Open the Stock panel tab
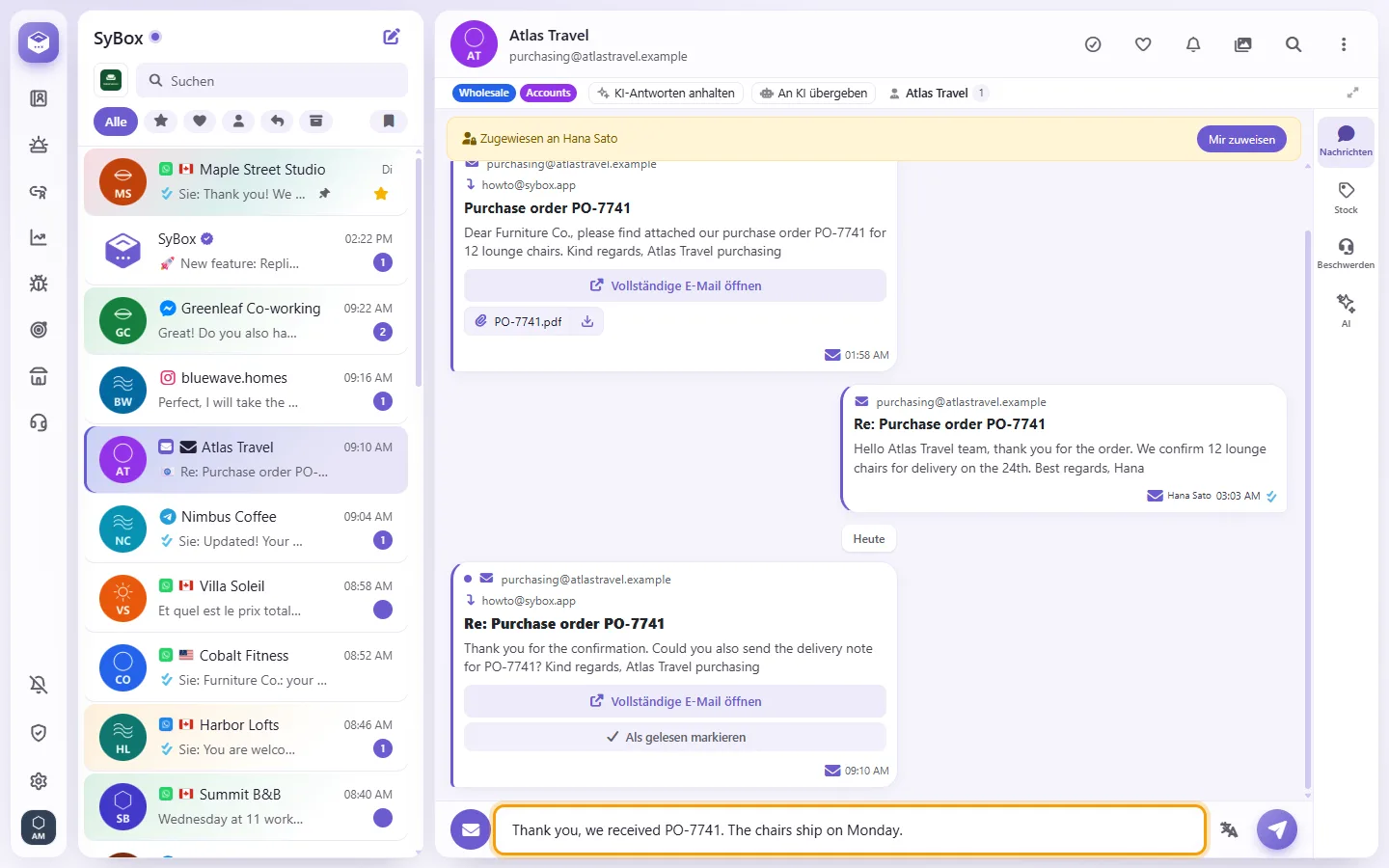 [1346, 198]
